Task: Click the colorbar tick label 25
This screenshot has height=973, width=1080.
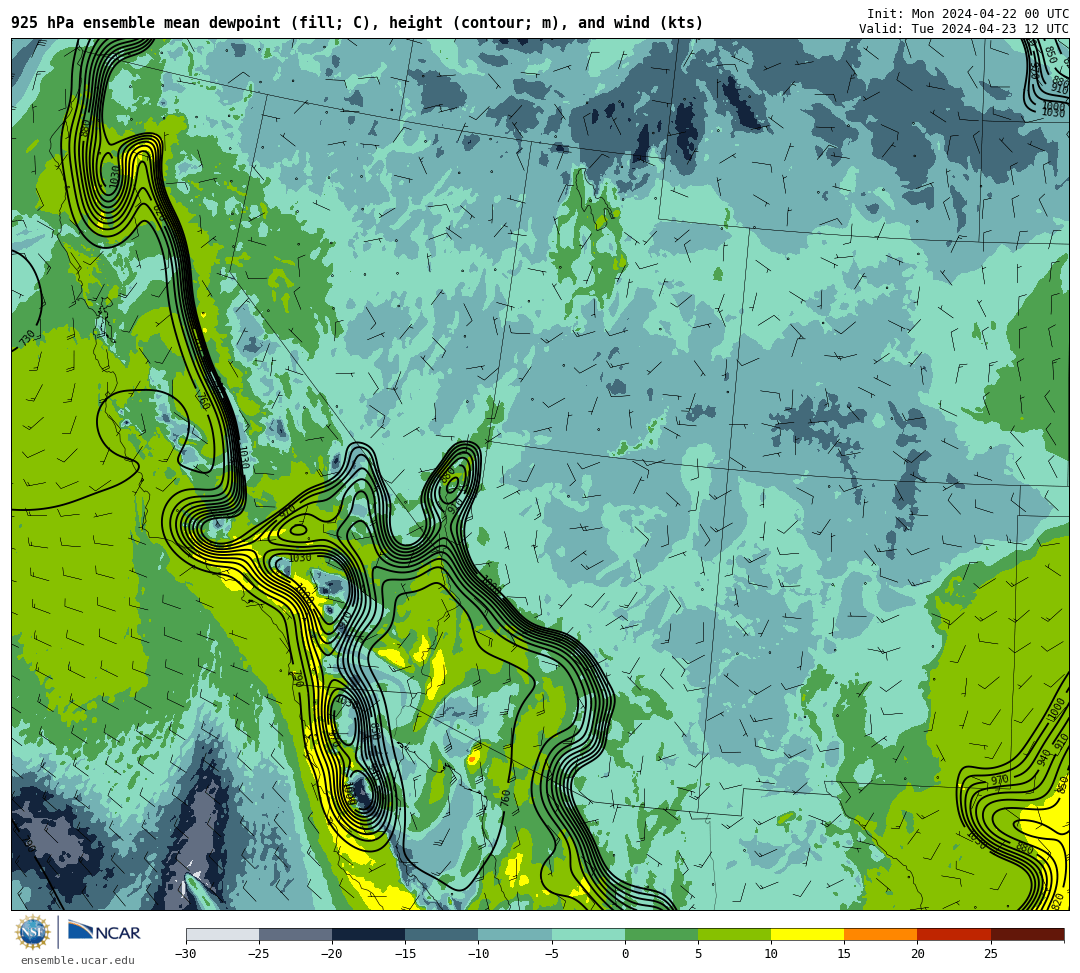Action: coord(990,954)
